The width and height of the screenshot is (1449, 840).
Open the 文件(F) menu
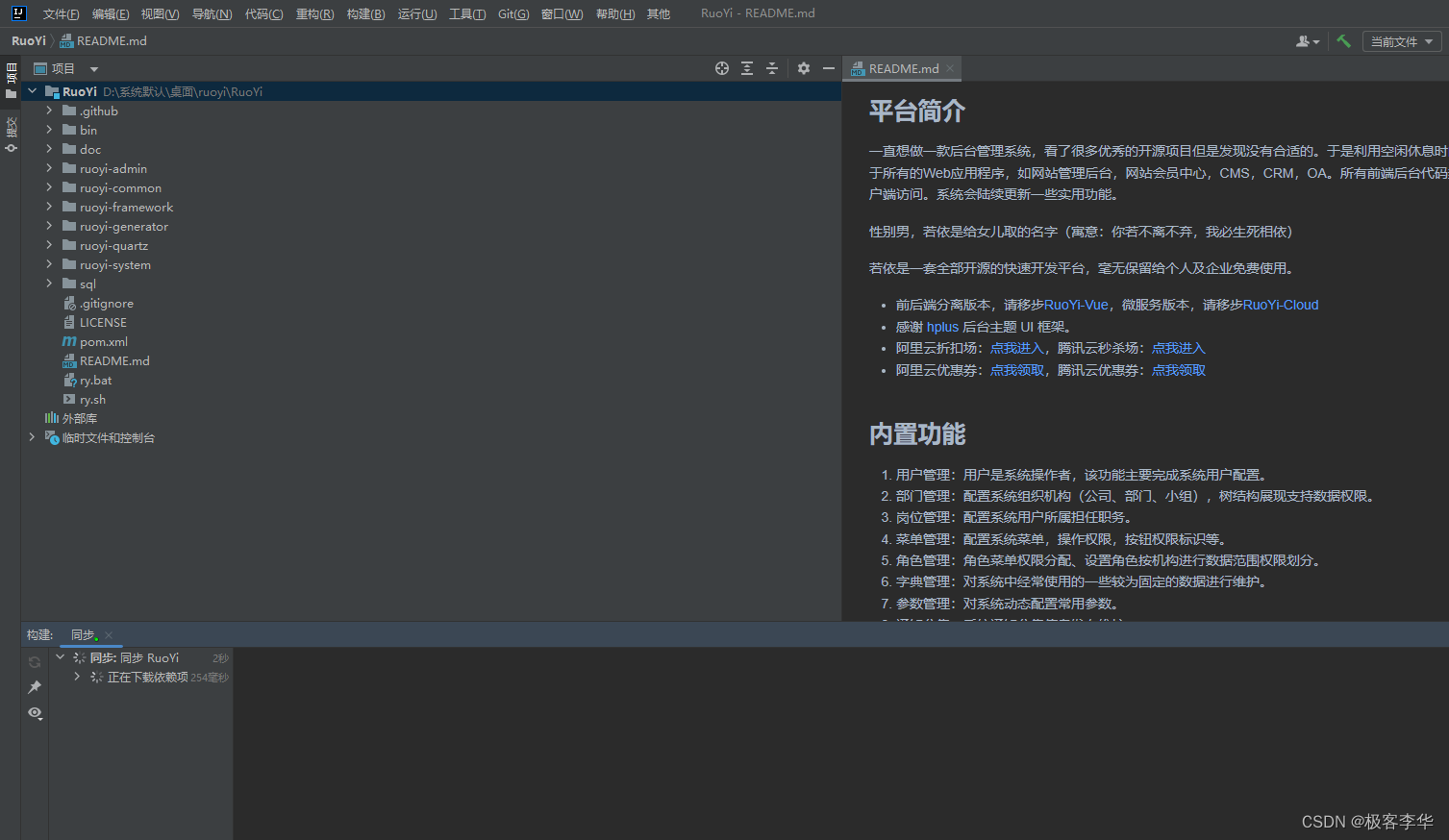pyautogui.click(x=61, y=13)
